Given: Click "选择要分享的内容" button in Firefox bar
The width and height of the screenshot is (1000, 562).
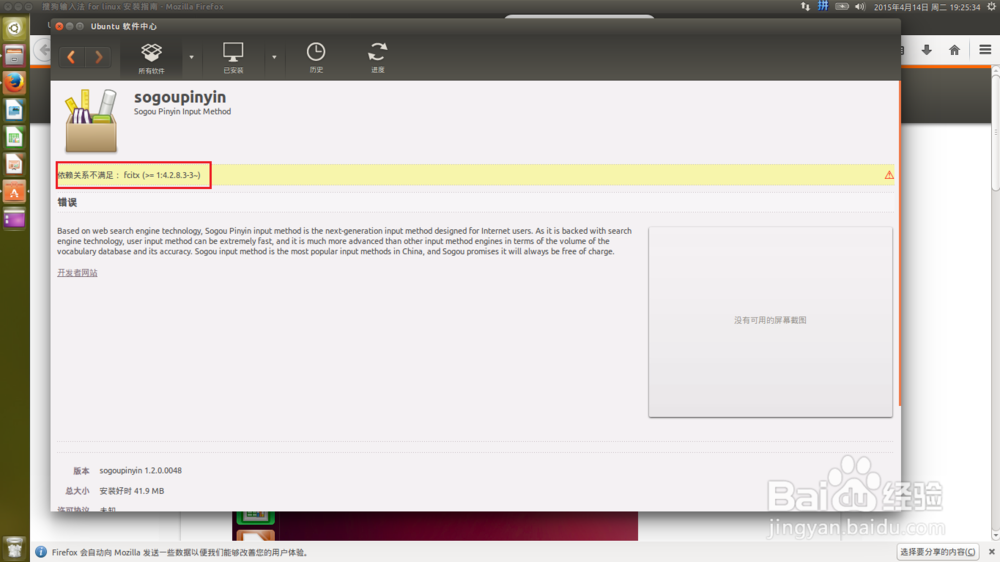Looking at the screenshot, I should (x=938, y=552).
